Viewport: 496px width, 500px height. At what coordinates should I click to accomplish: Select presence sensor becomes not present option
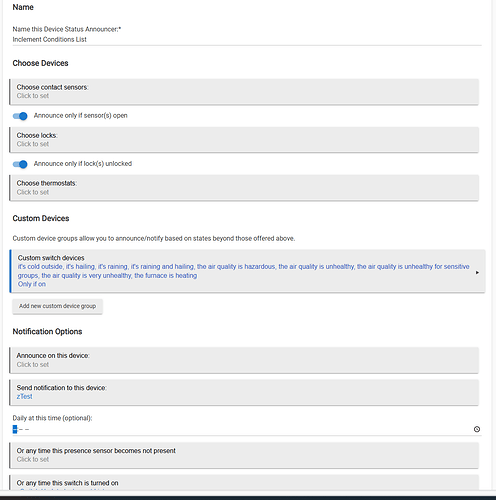coord(244,455)
